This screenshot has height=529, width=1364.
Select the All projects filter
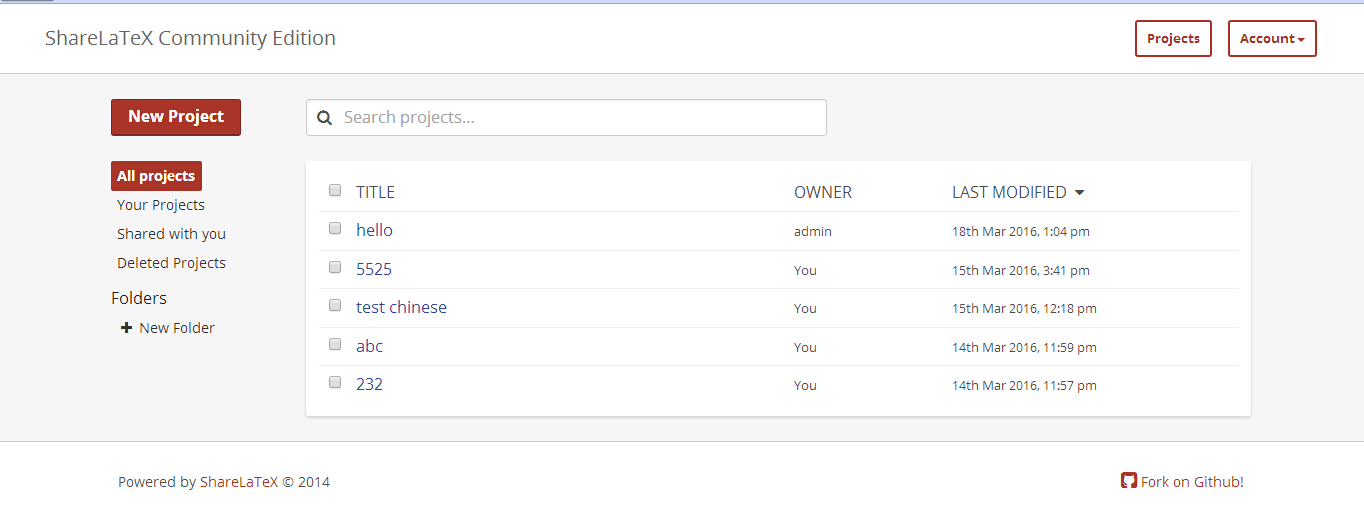pyautogui.click(x=156, y=176)
